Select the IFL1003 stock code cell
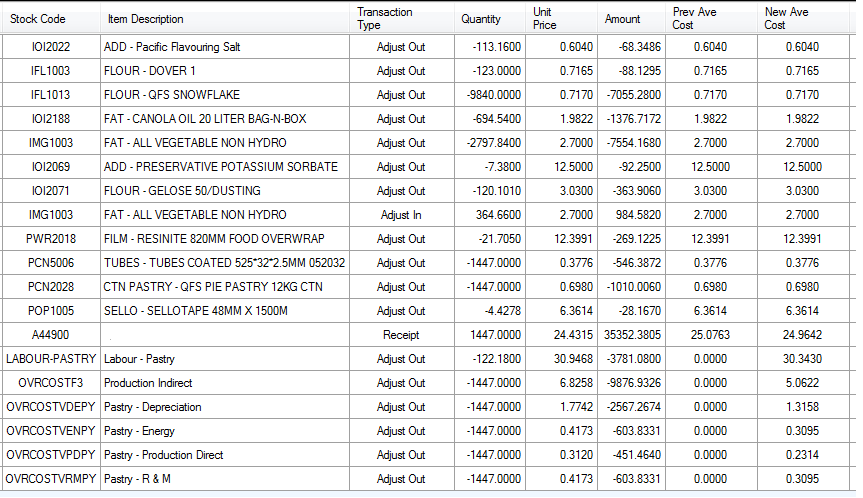The width and height of the screenshot is (863, 498). click(51, 71)
